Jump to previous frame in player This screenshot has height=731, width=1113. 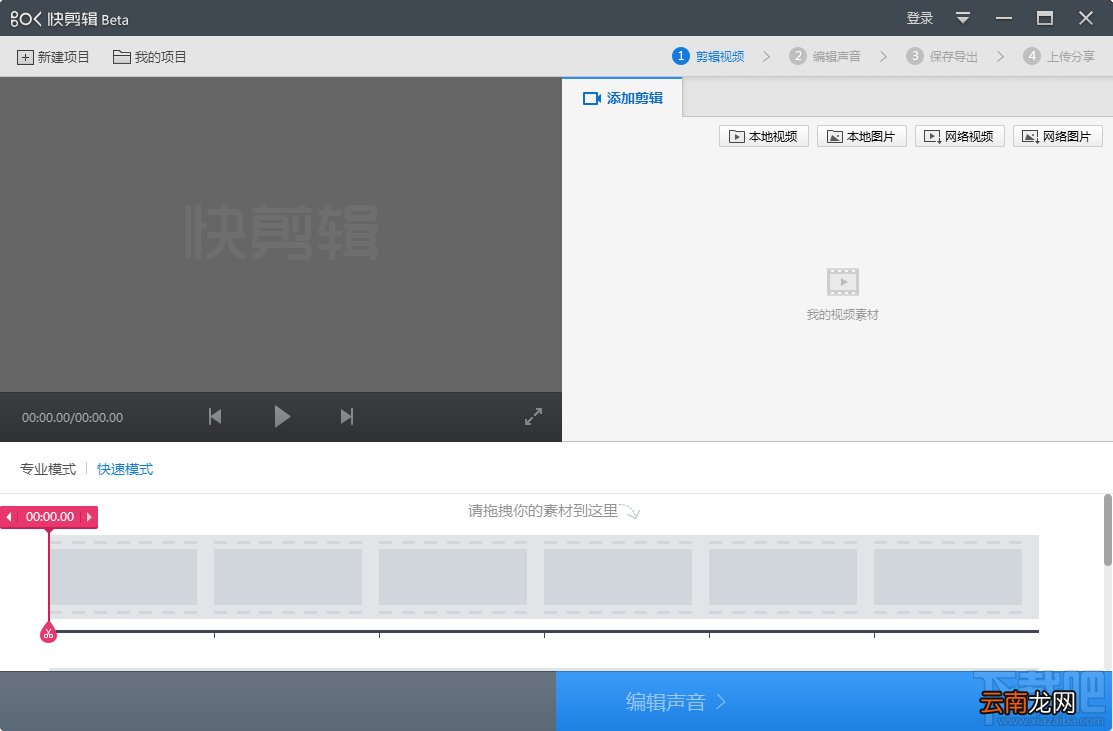click(x=215, y=417)
